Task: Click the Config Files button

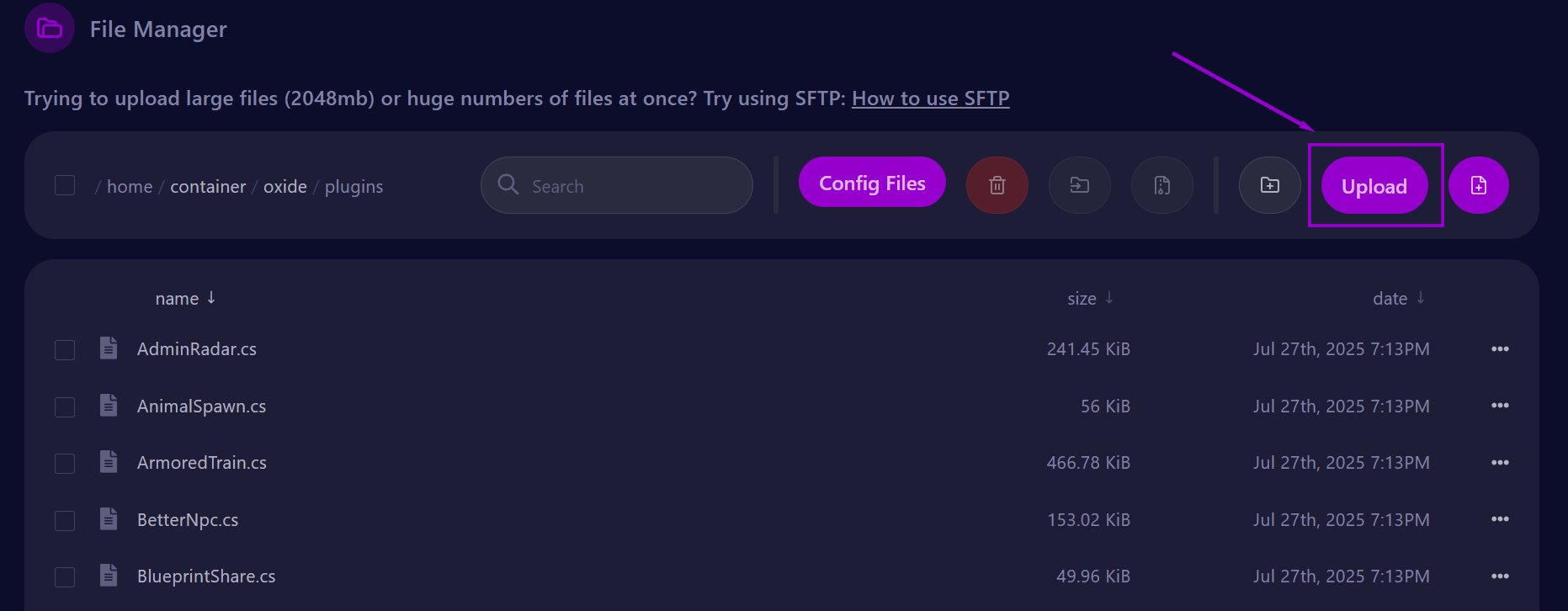Action: pos(872,182)
